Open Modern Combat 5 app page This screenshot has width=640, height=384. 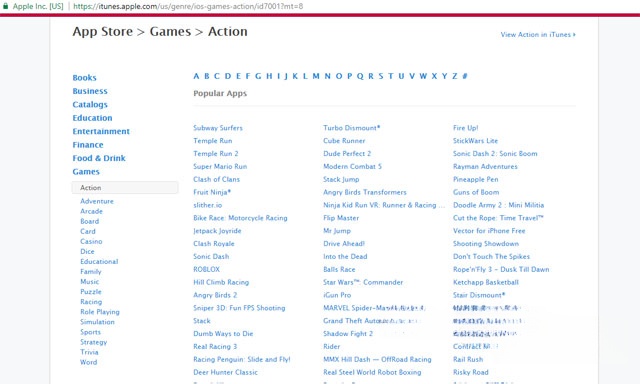tap(352, 166)
